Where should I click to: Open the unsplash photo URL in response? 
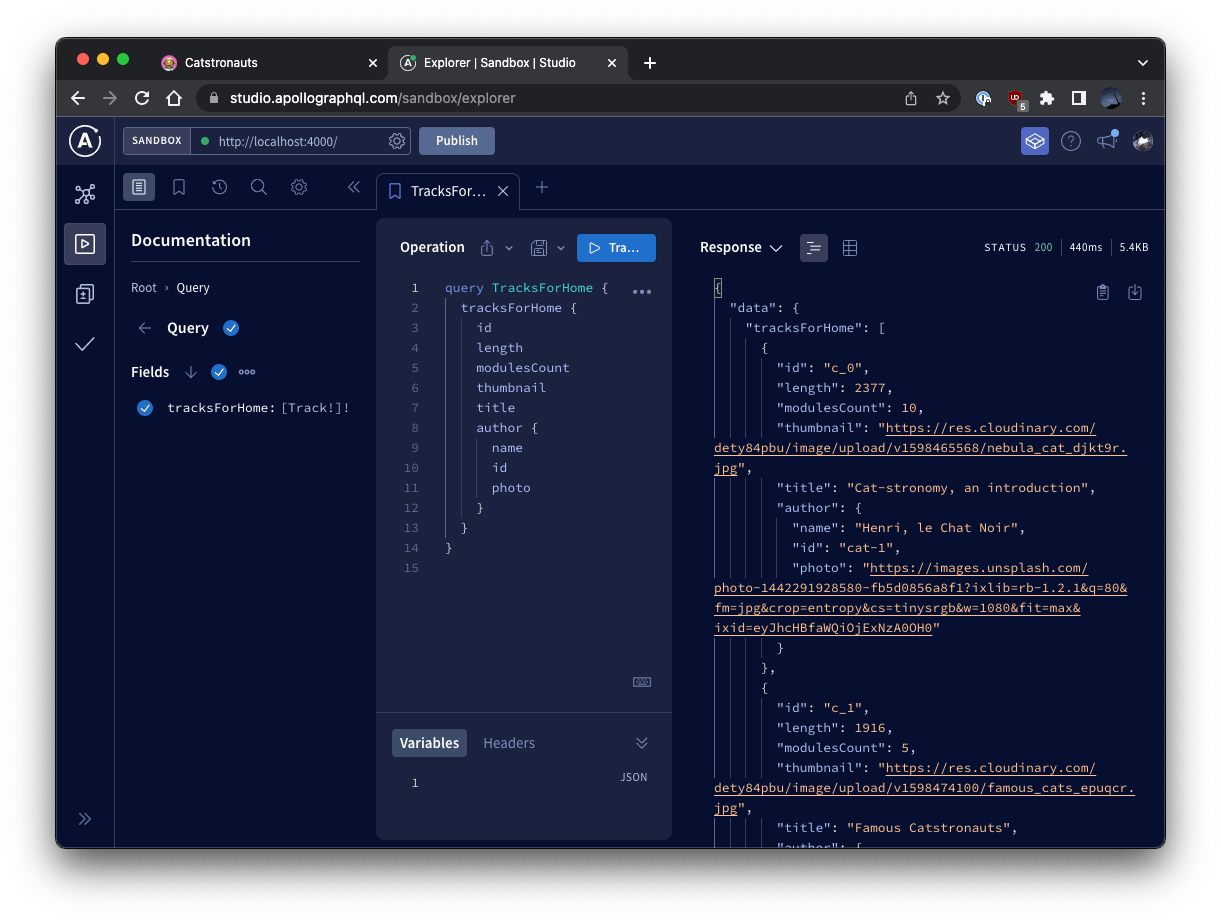[x=920, y=598]
